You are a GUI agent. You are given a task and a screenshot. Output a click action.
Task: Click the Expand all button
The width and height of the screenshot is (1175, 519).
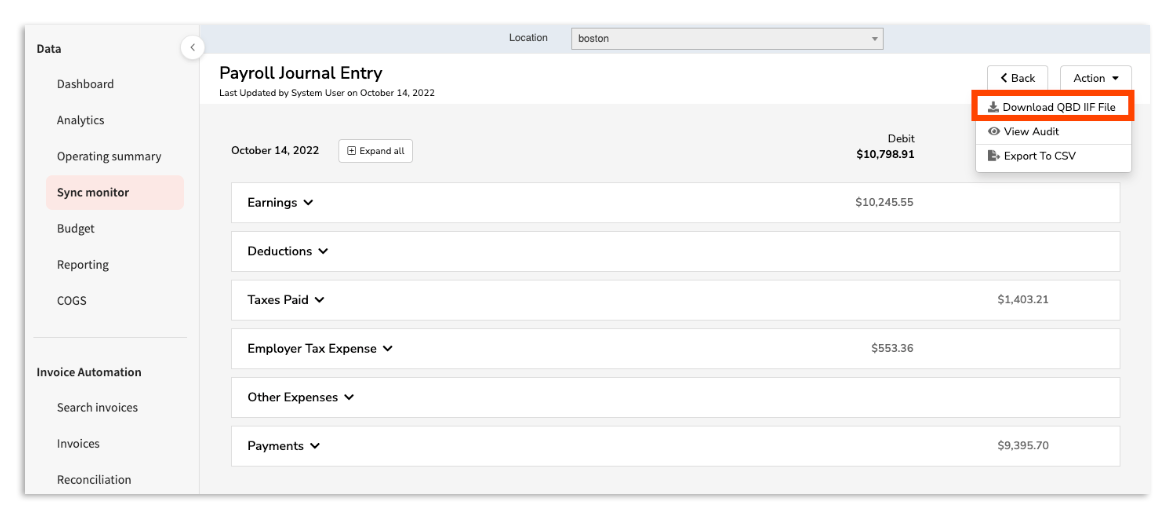[x=375, y=151]
